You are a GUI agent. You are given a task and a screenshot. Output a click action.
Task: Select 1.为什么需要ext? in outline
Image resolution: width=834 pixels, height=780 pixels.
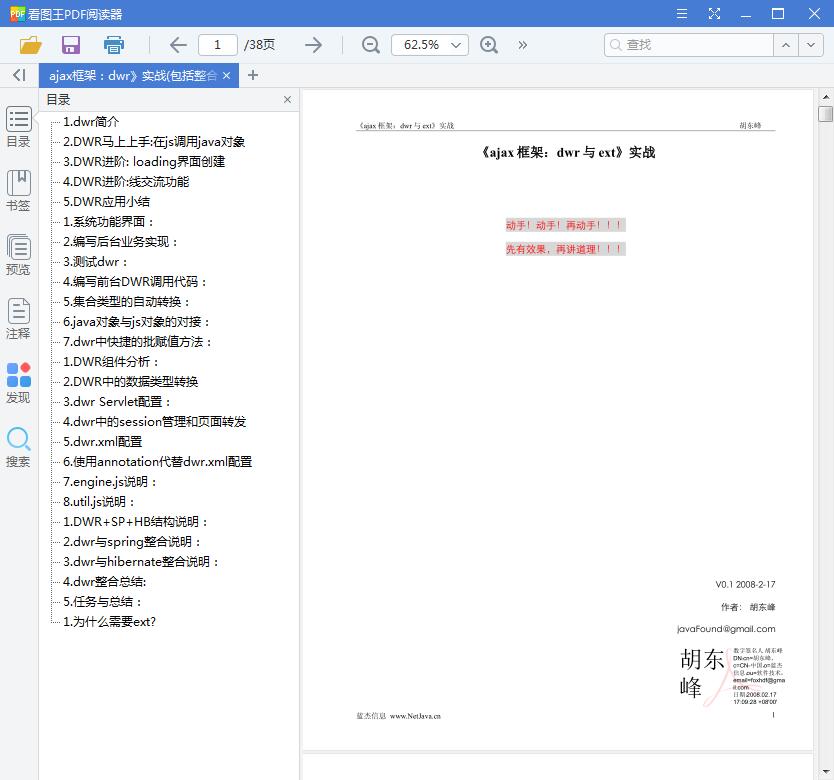coord(109,622)
